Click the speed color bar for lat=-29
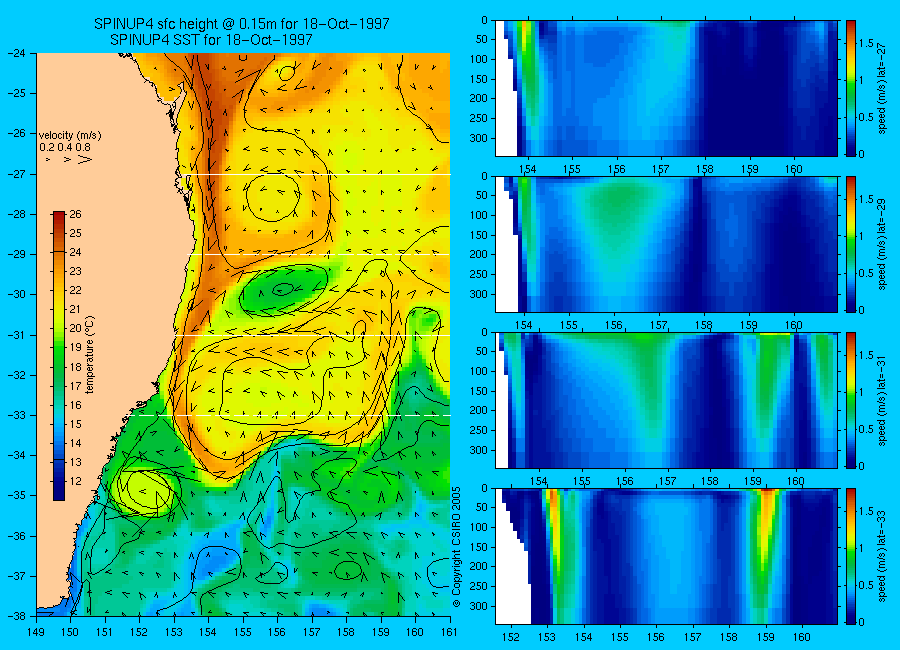The width and height of the screenshot is (900, 650). click(x=851, y=244)
